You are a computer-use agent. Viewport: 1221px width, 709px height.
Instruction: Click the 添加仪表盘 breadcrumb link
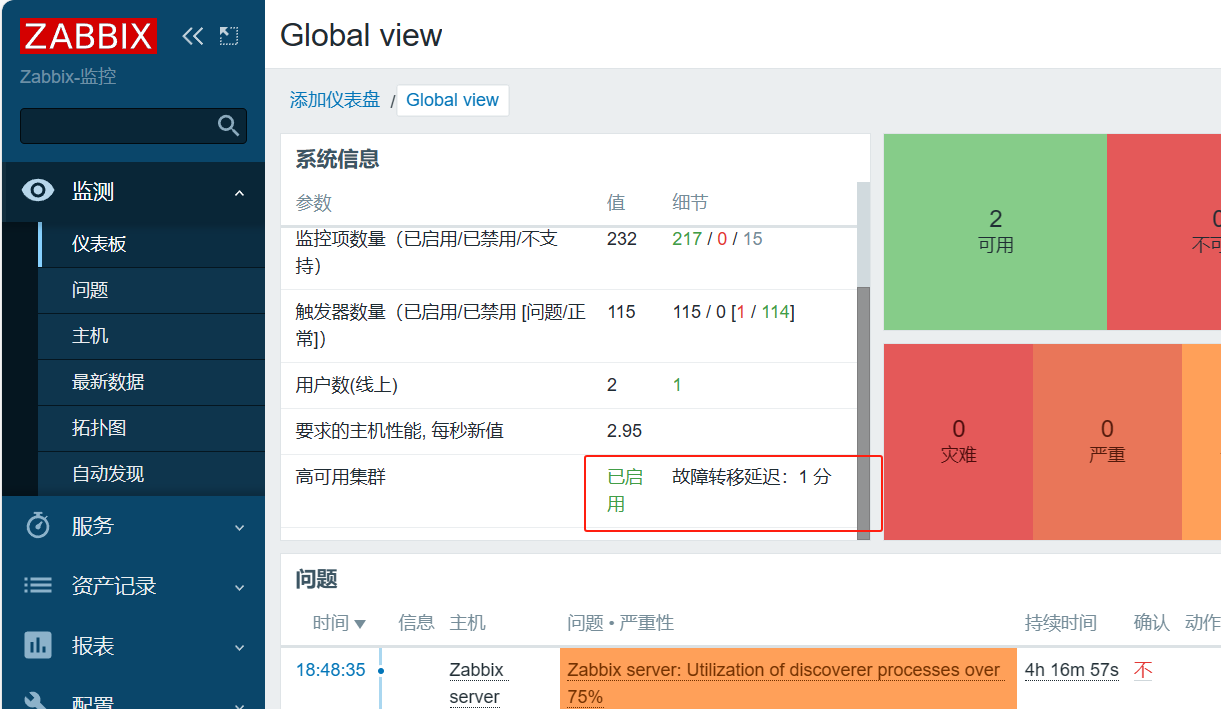335,100
